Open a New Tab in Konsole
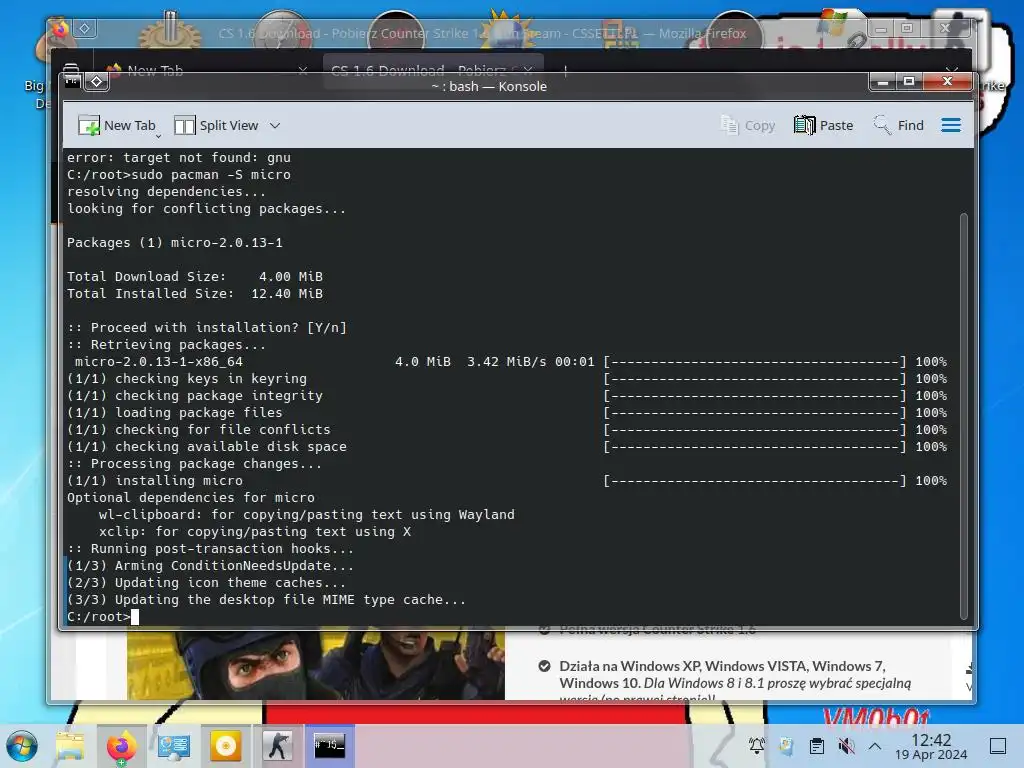Image resolution: width=1024 pixels, height=768 pixels. (117, 125)
